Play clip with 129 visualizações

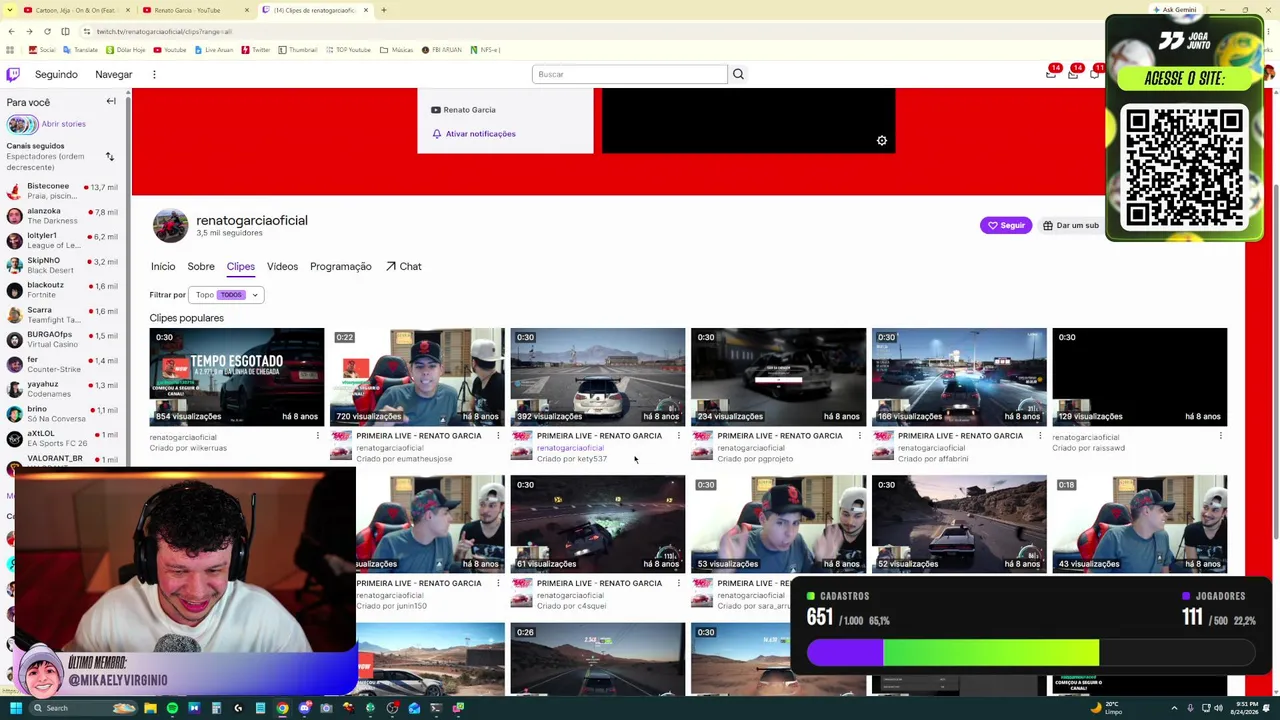coord(1140,376)
